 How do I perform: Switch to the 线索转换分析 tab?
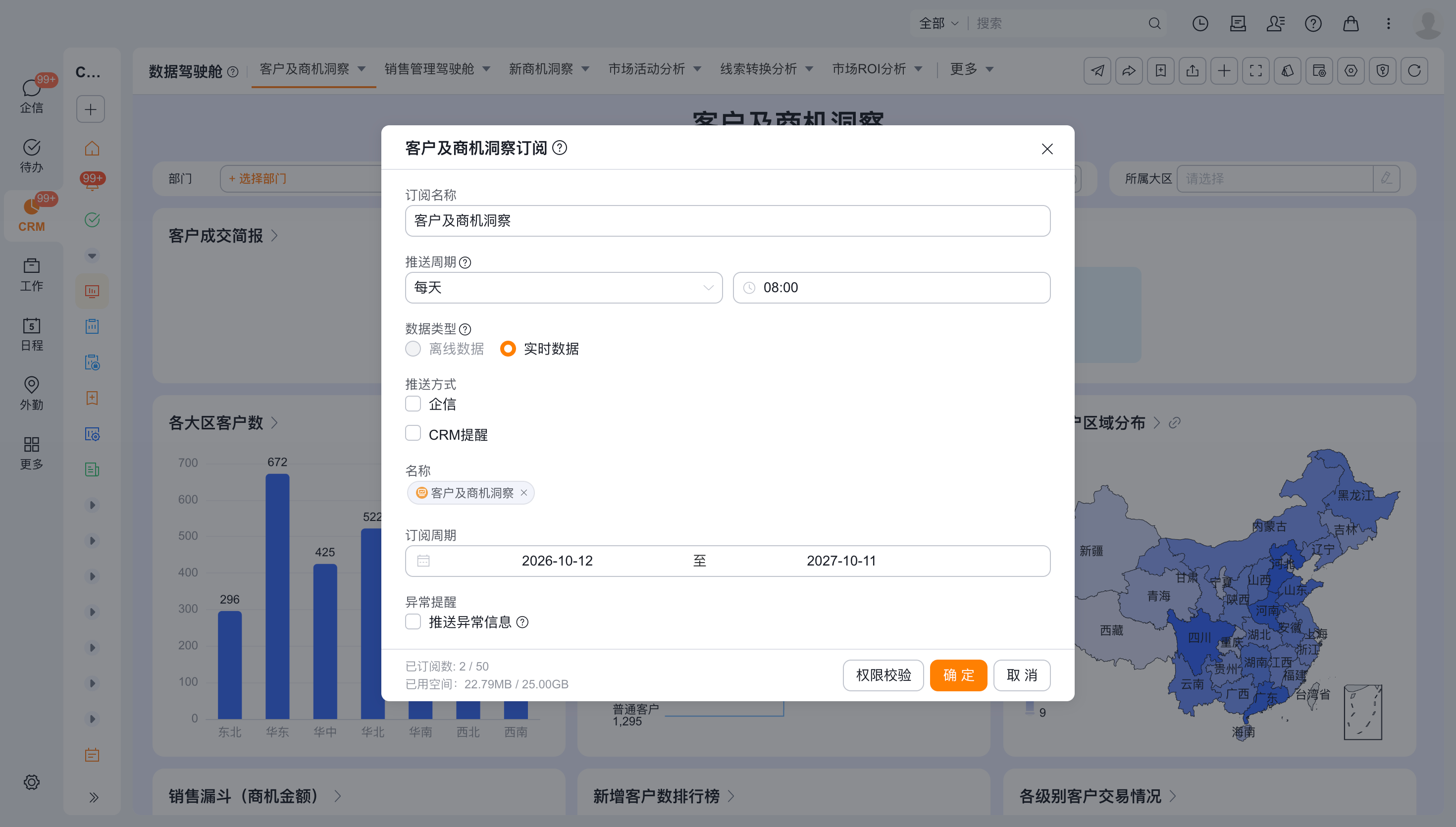759,69
